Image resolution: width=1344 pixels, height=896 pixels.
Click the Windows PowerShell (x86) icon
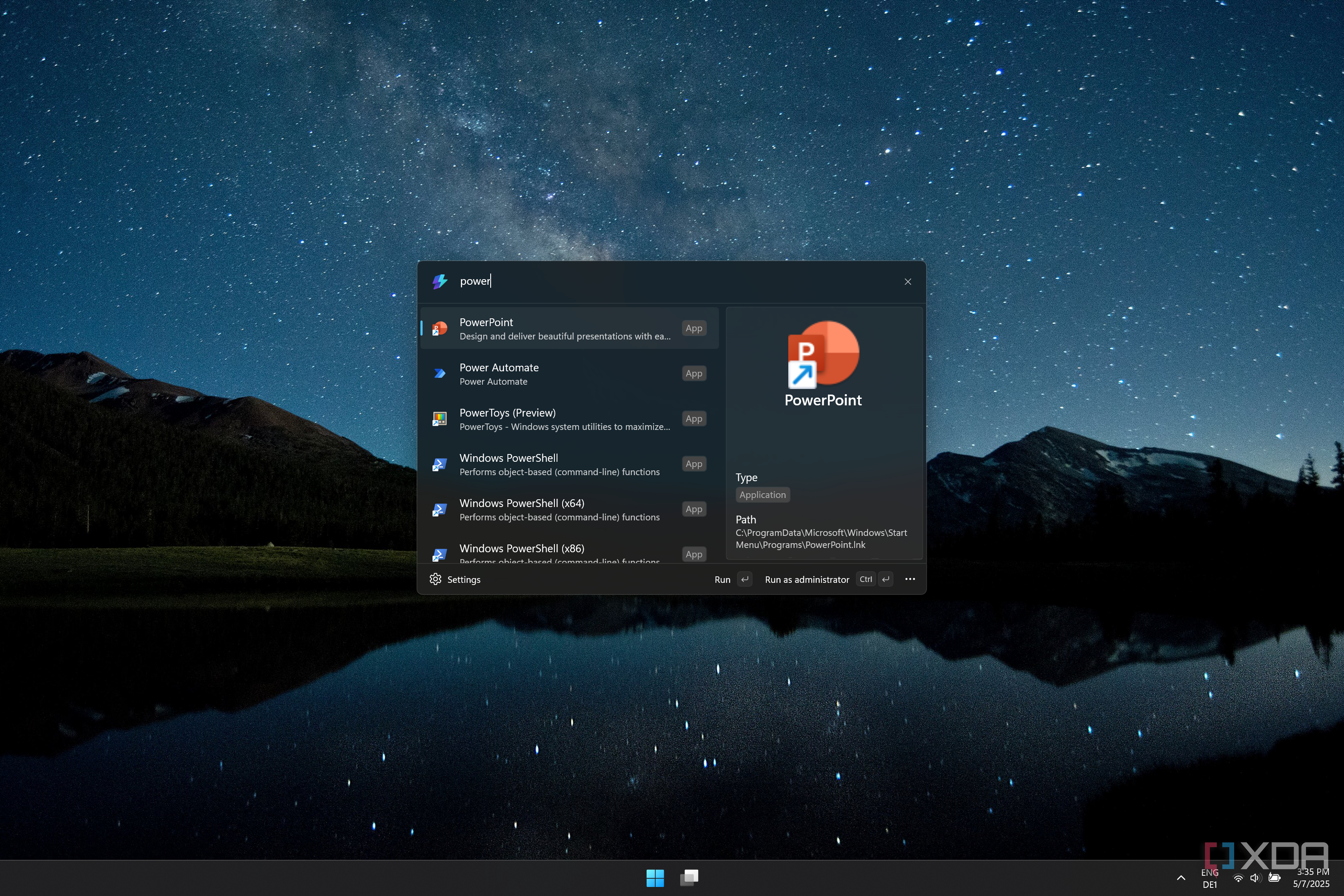click(439, 554)
